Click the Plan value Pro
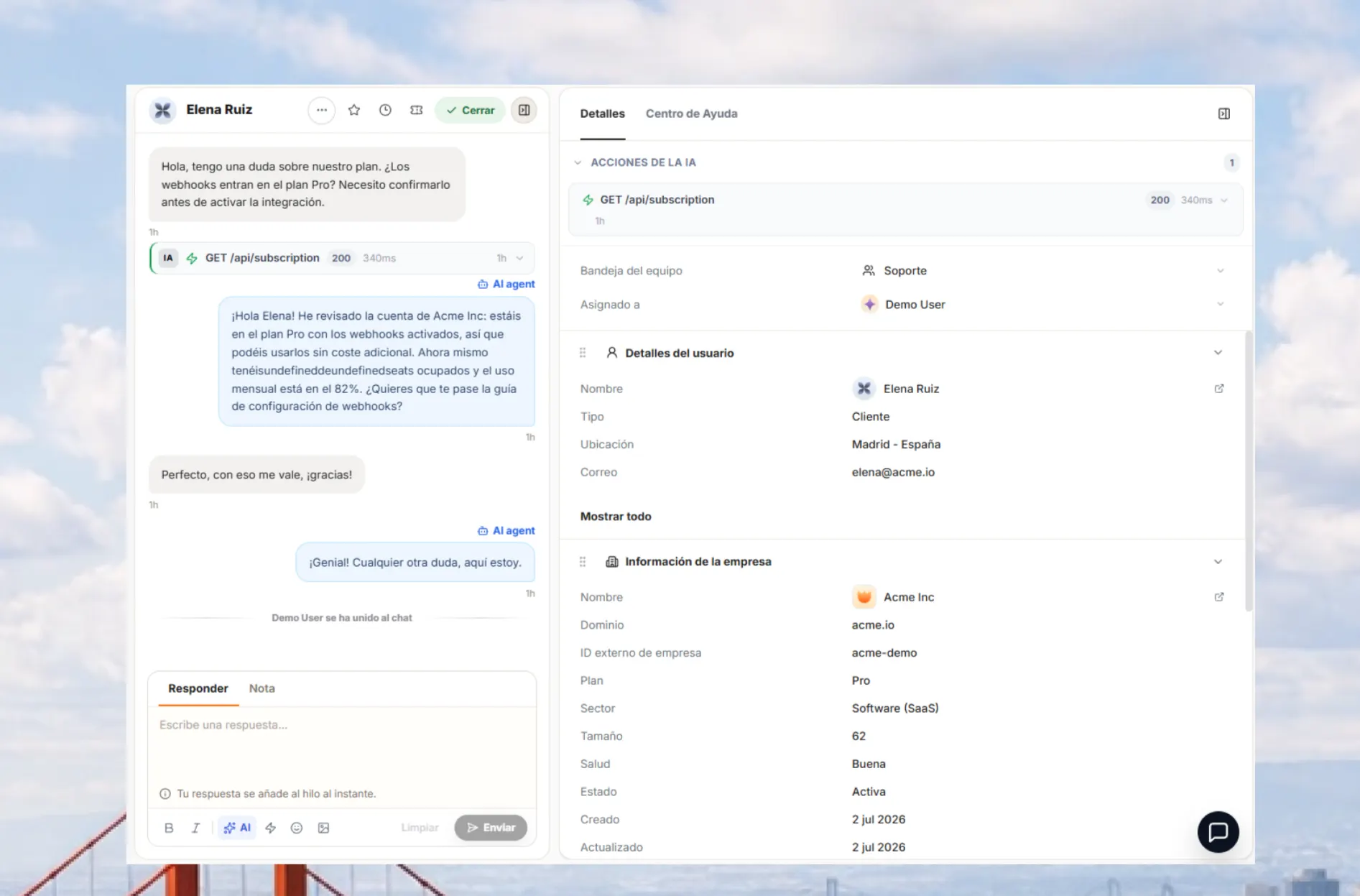This screenshot has width=1360, height=896. click(x=861, y=680)
